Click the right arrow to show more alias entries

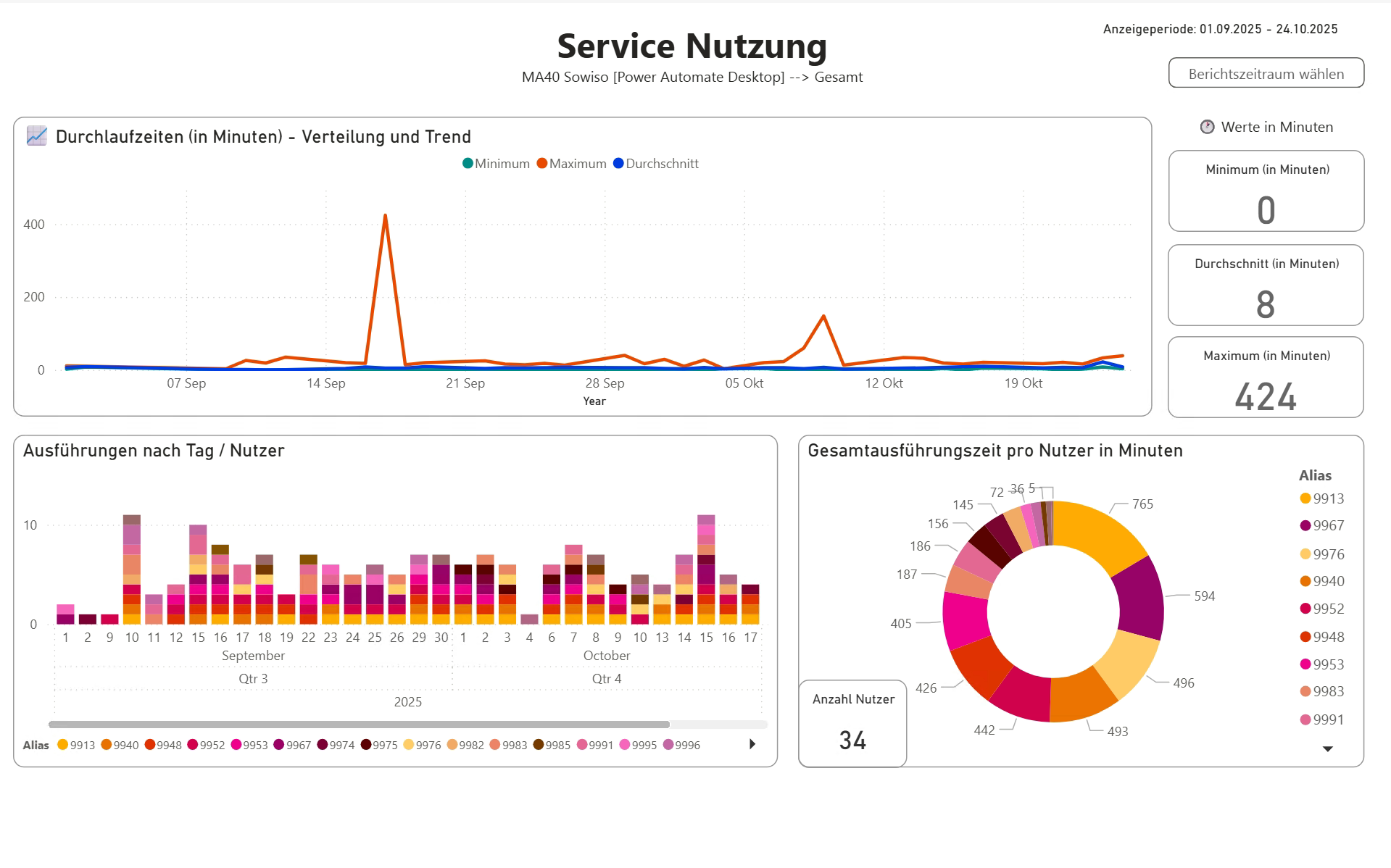point(752,744)
